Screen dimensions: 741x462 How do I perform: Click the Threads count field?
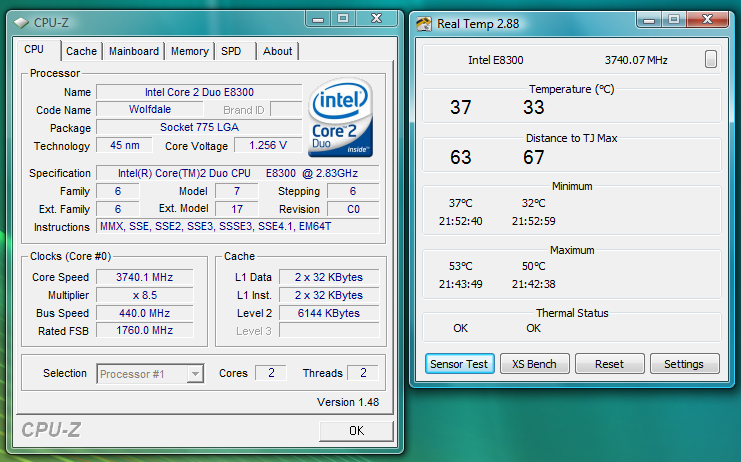pyautogui.click(x=363, y=373)
